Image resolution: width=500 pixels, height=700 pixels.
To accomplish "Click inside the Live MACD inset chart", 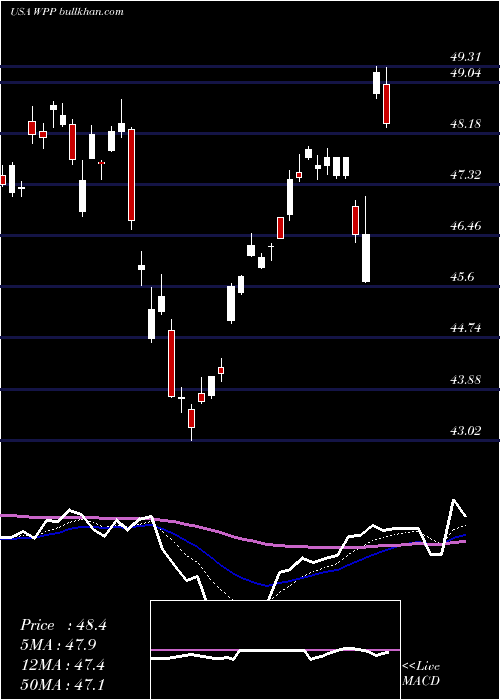I will tap(275, 650).
